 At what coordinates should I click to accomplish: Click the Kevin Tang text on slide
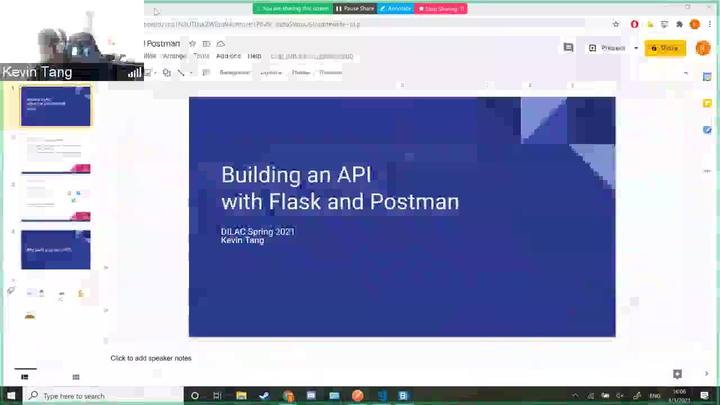pyautogui.click(x=242, y=241)
